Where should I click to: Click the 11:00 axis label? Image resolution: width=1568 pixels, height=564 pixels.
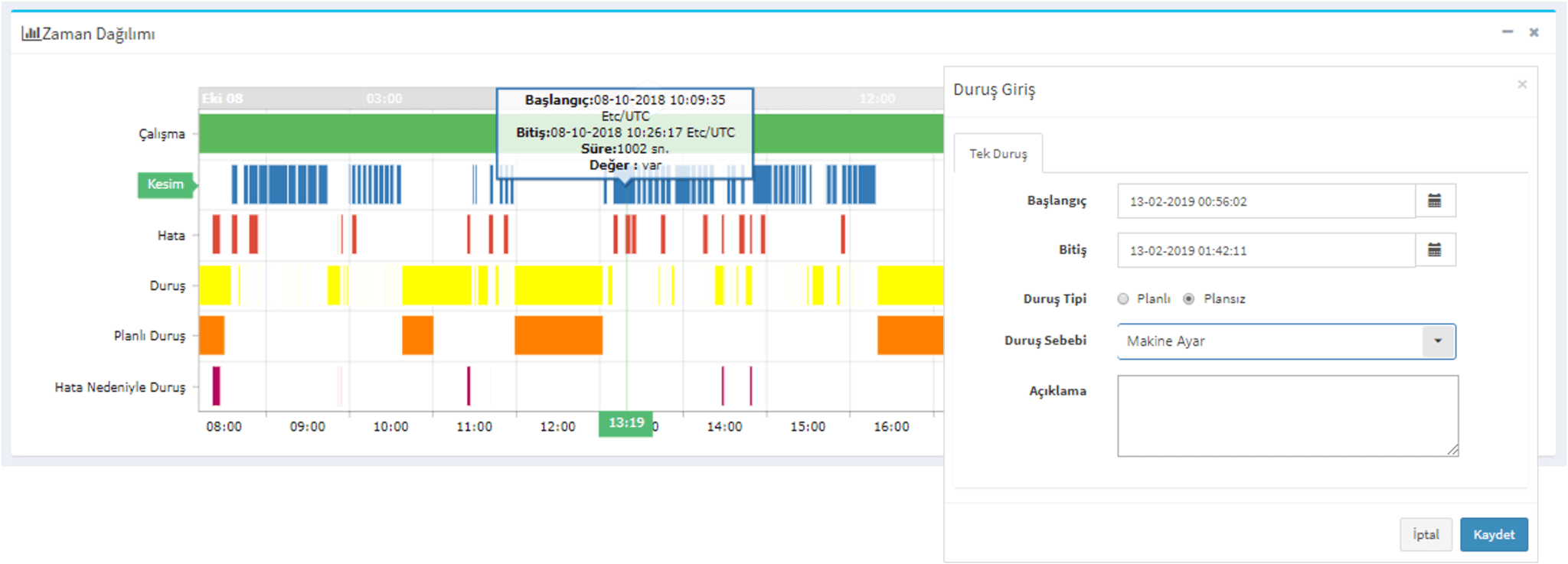click(474, 427)
